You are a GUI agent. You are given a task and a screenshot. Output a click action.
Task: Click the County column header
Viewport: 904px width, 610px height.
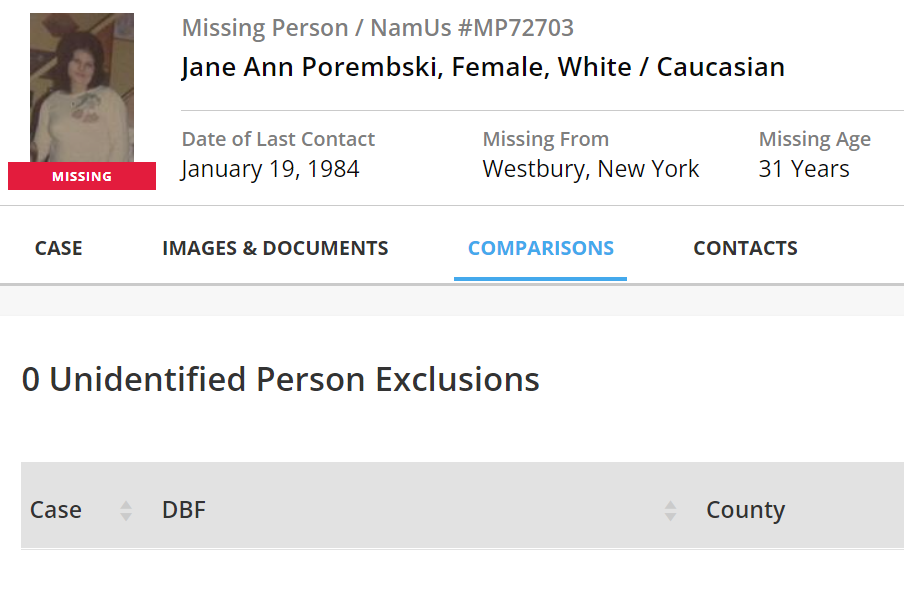pyautogui.click(x=745, y=510)
